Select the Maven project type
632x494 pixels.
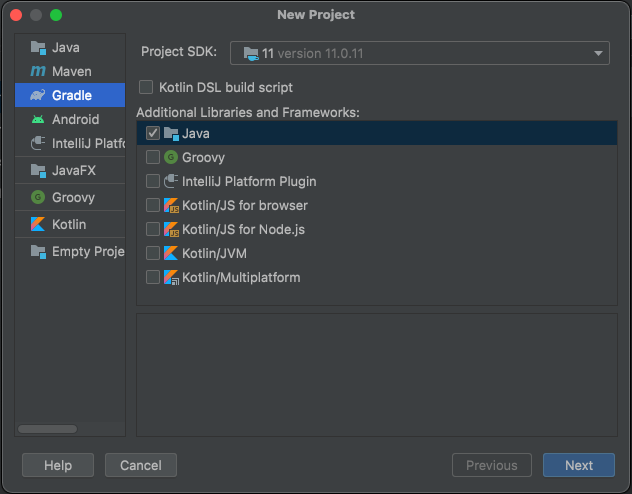(x=70, y=71)
